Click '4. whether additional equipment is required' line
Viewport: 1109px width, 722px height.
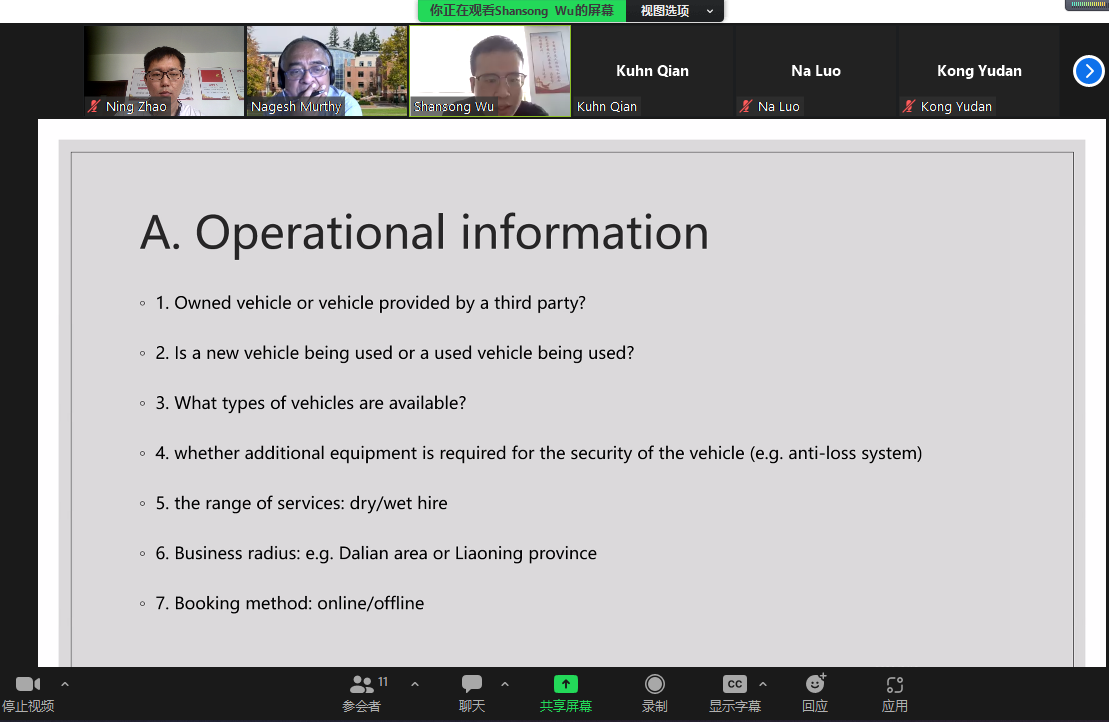539,453
